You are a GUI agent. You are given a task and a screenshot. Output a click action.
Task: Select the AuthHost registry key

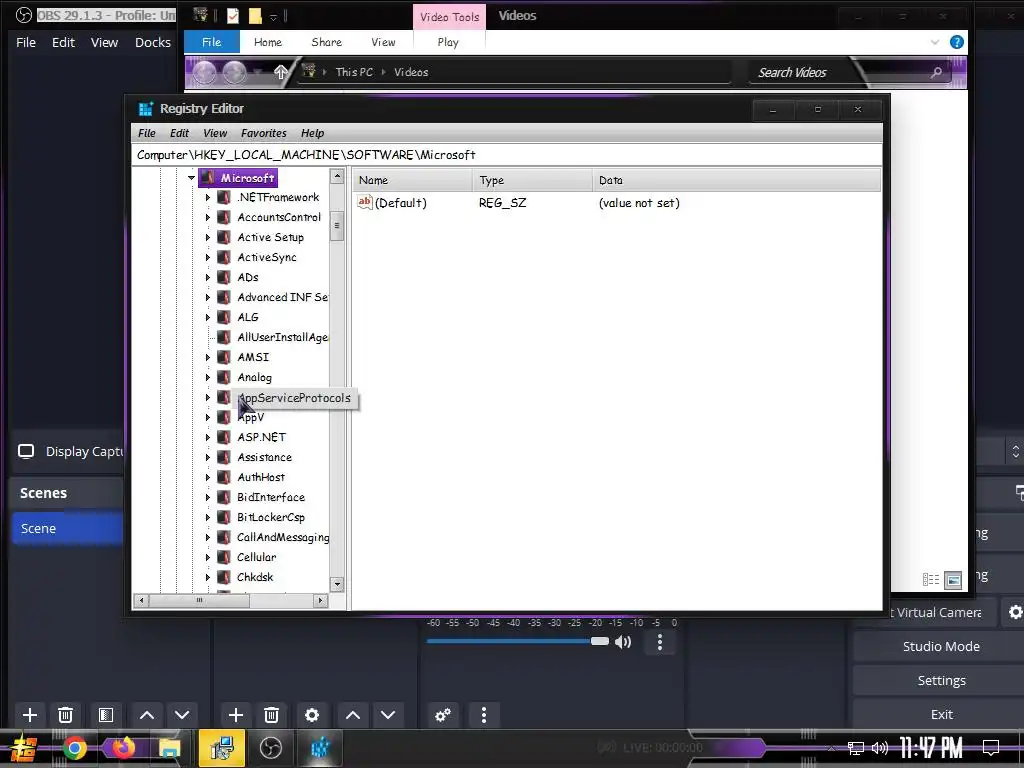click(261, 477)
